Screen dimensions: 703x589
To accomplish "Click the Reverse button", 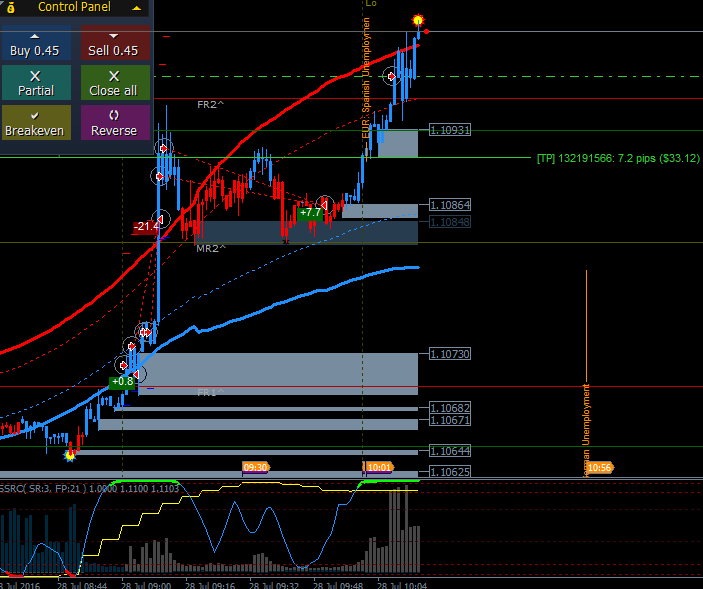I will point(115,122).
